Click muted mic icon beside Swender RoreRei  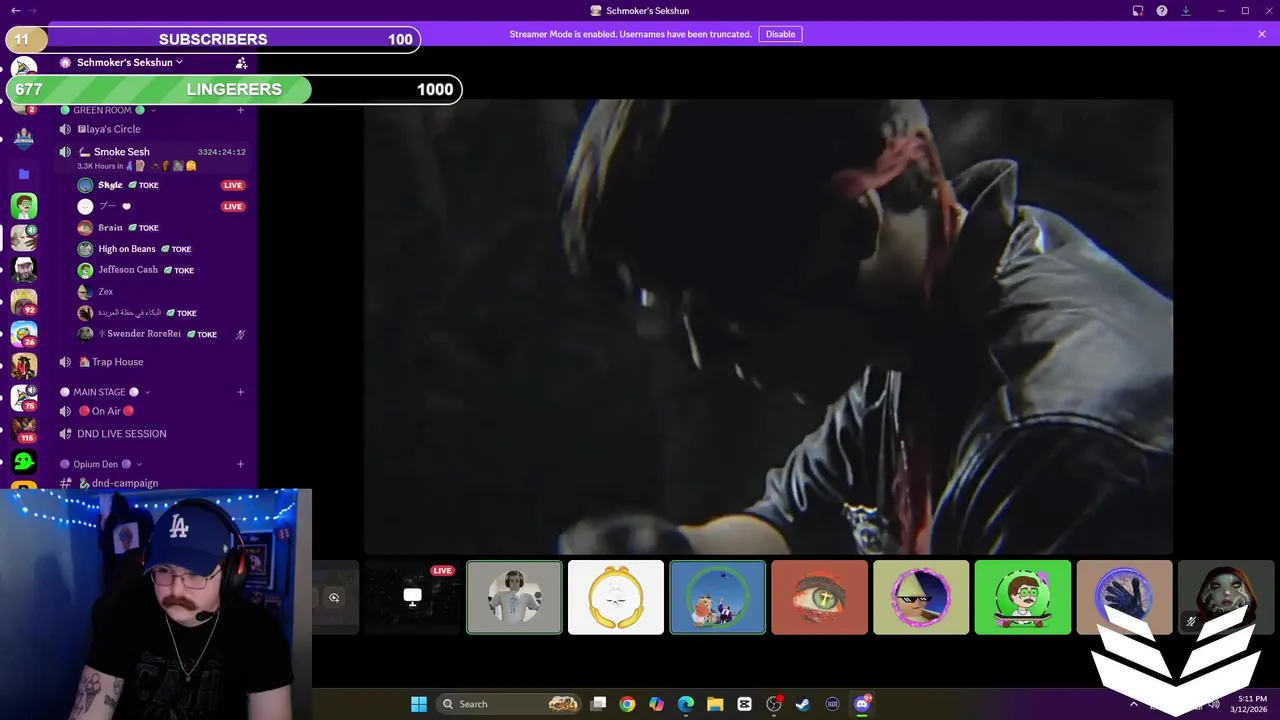click(x=240, y=334)
